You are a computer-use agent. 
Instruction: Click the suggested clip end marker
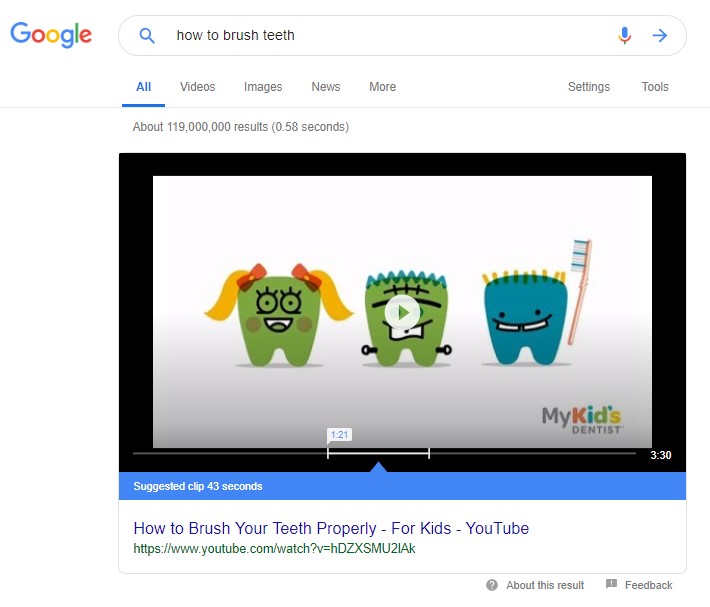coord(429,453)
